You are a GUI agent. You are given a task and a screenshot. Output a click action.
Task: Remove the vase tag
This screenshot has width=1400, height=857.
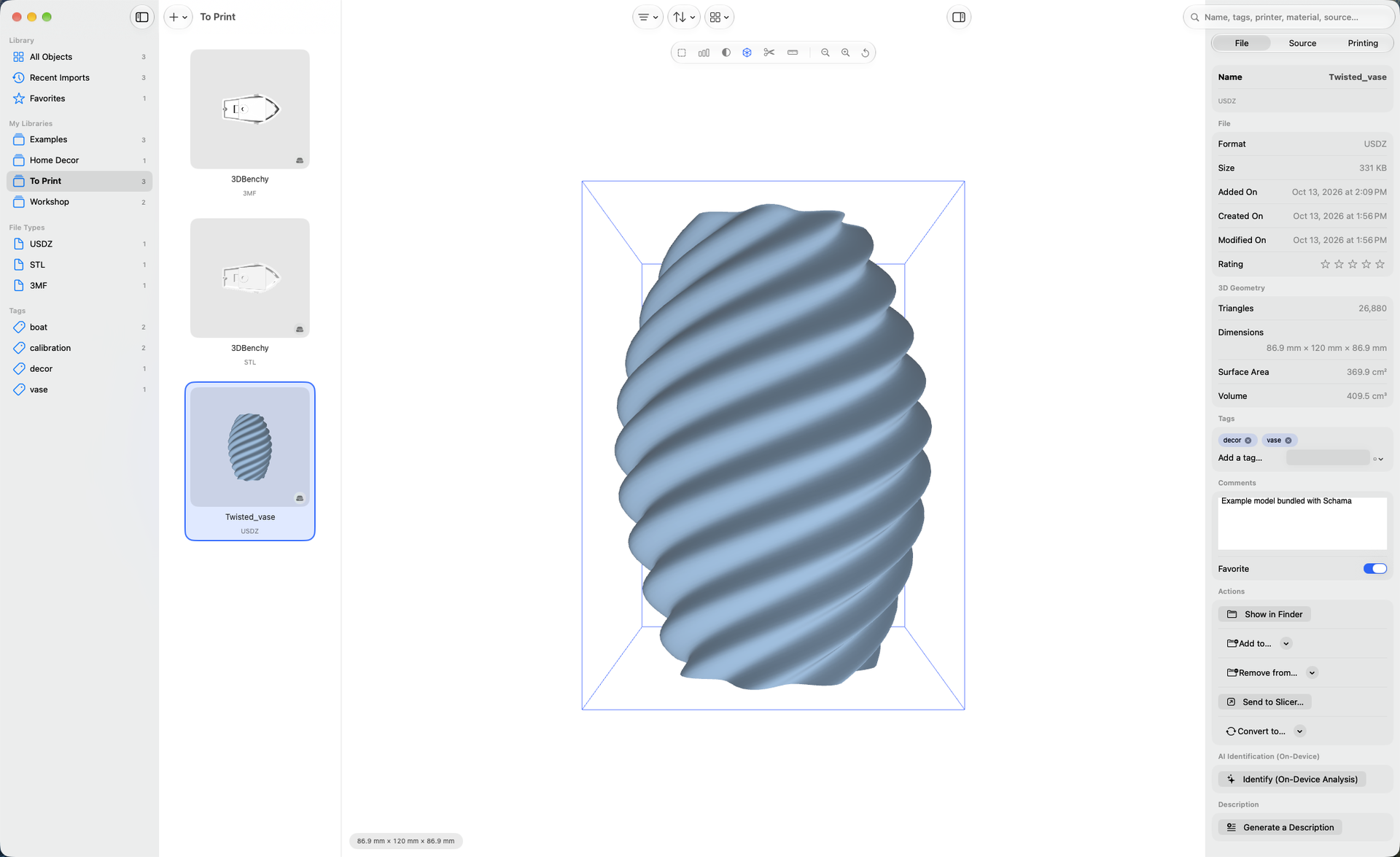click(1288, 441)
